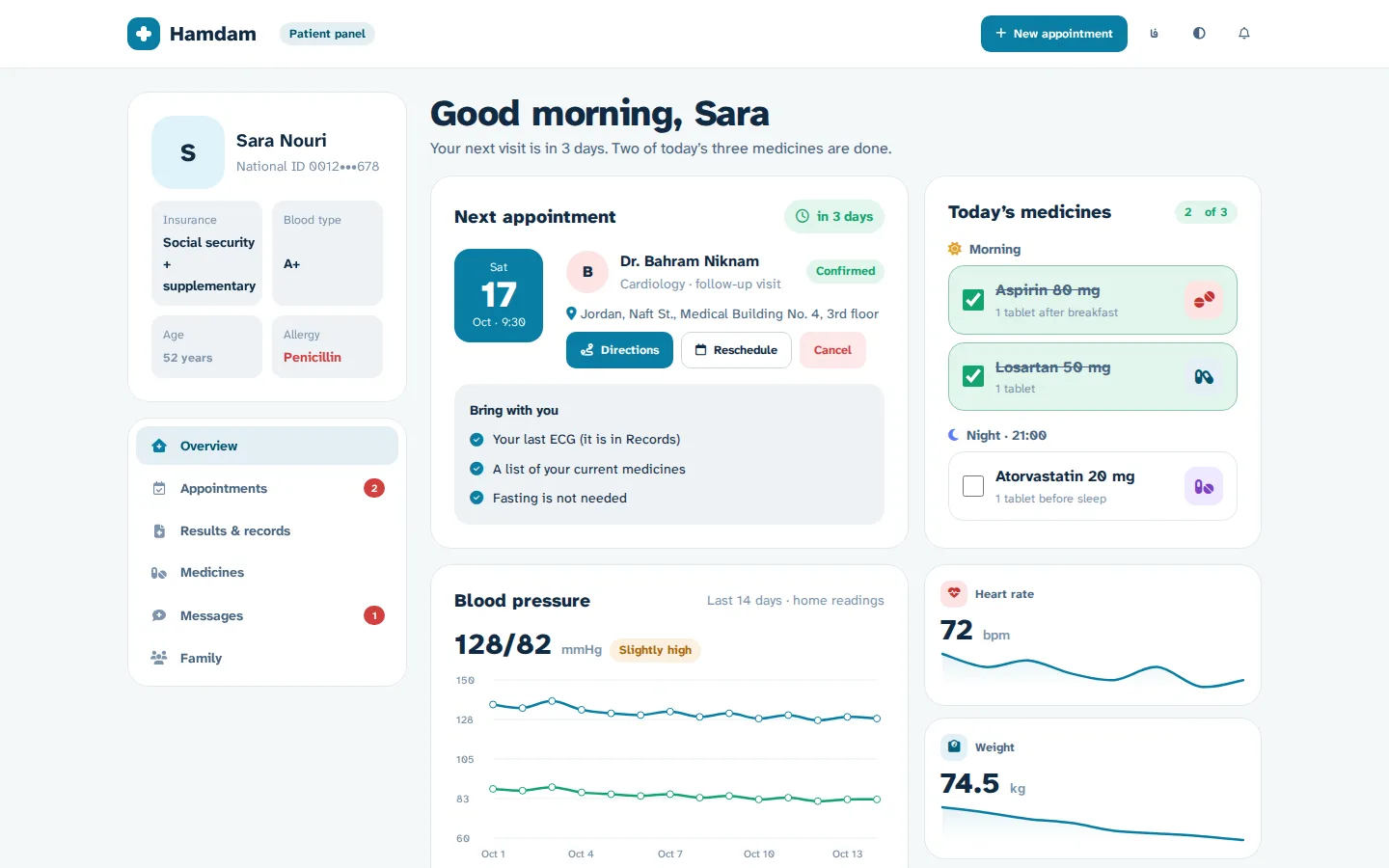Image resolution: width=1389 pixels, height=868 pixels.
Task: Click the location pin beside the clinic address
Action: click(x=571, y=313)
